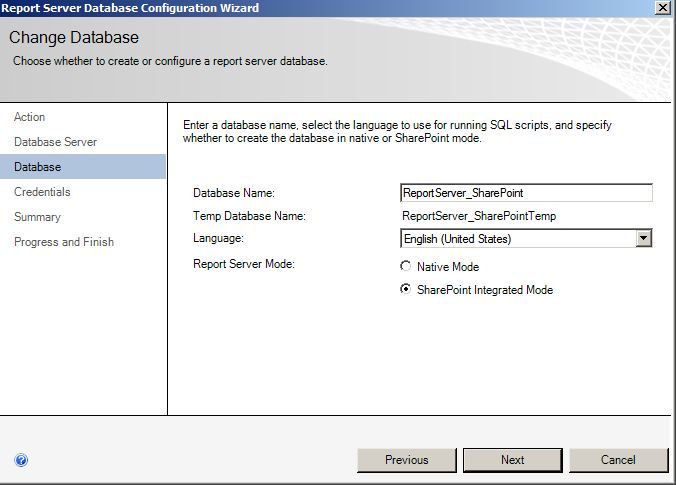Go to the Credentials step
676x485 pixels.
pyautogui.click(x=42, y=192)
